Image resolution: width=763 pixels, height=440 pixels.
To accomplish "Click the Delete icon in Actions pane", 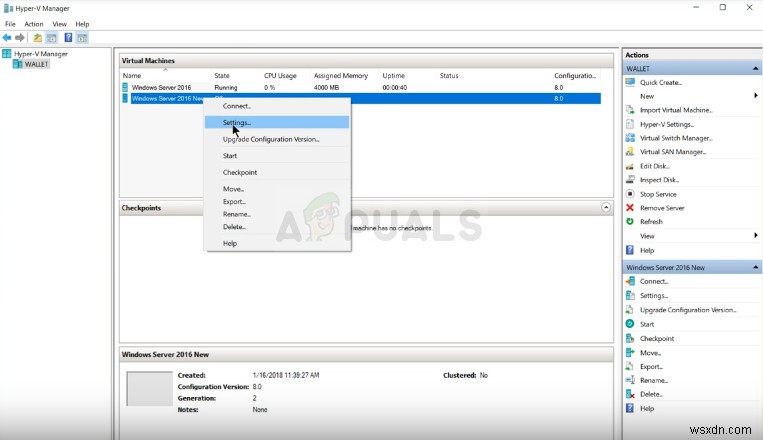I will click(x=630, y=394).
